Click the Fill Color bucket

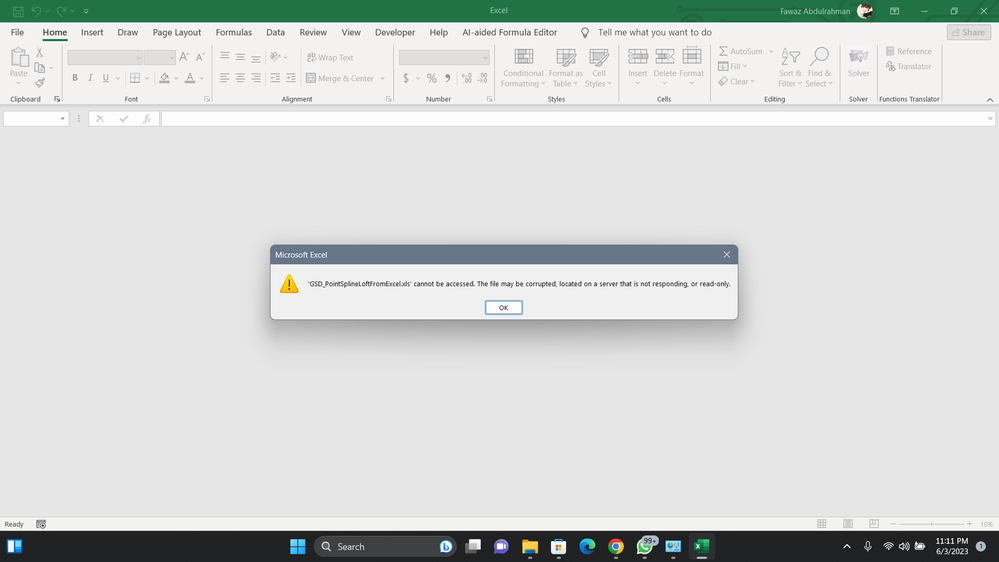(x=164, y=78)
